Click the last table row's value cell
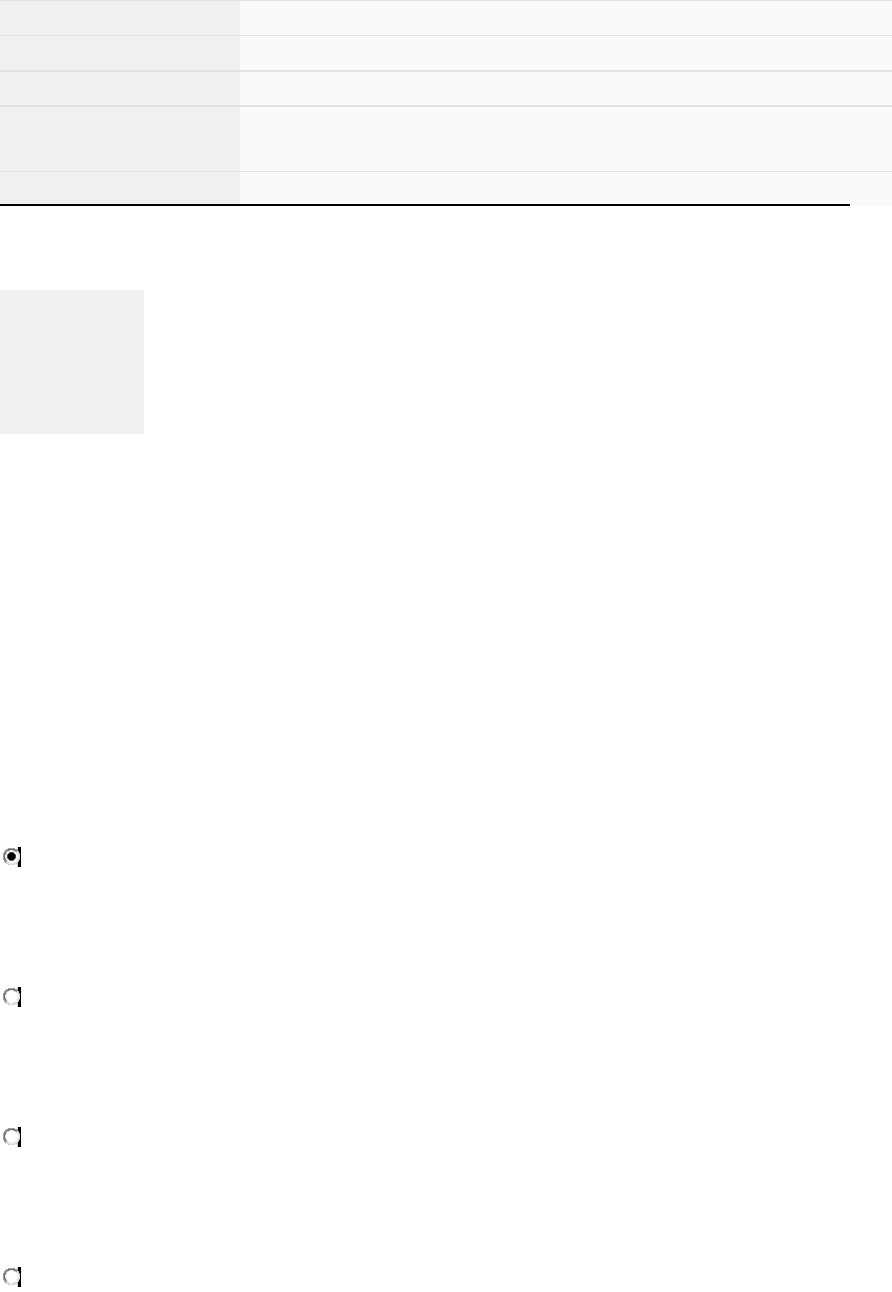The image size is (892, 1292). point(565,187)
